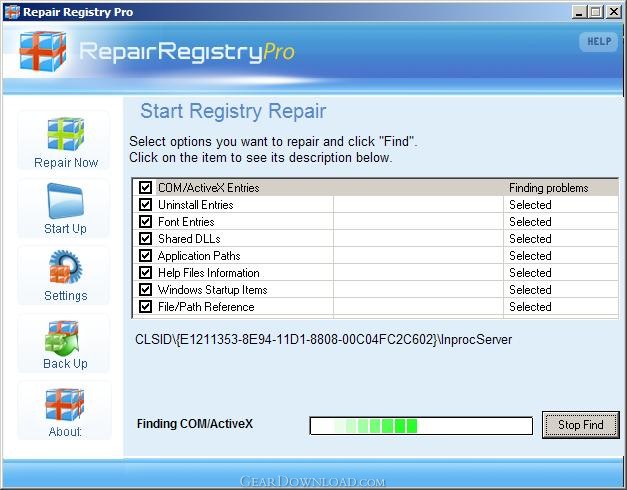This screenshot has width=627, height=490.
Task: Select the Uninstall Entries row text
Action: (x=196, y=205)
